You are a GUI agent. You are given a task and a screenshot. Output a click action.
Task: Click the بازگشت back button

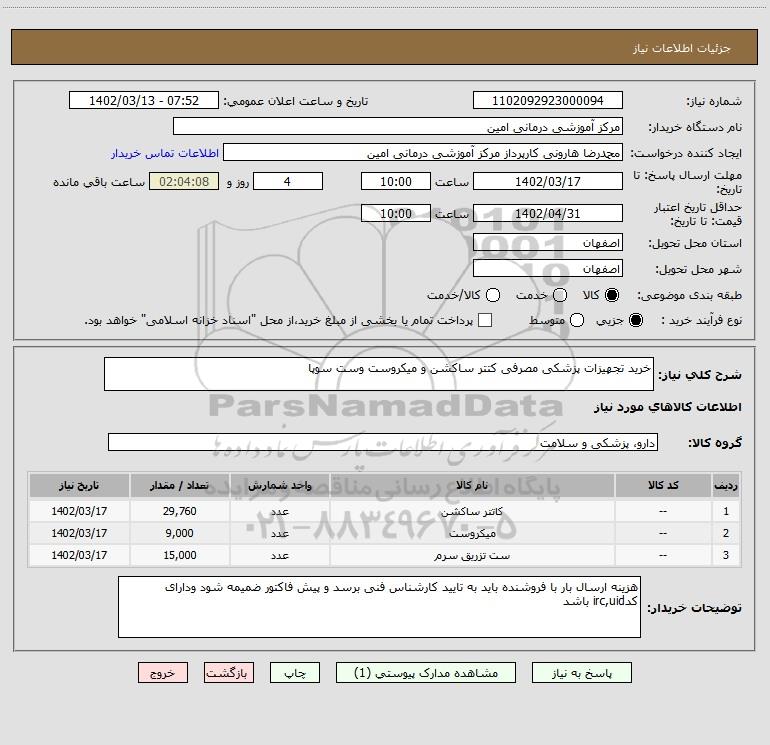(229, 673)
